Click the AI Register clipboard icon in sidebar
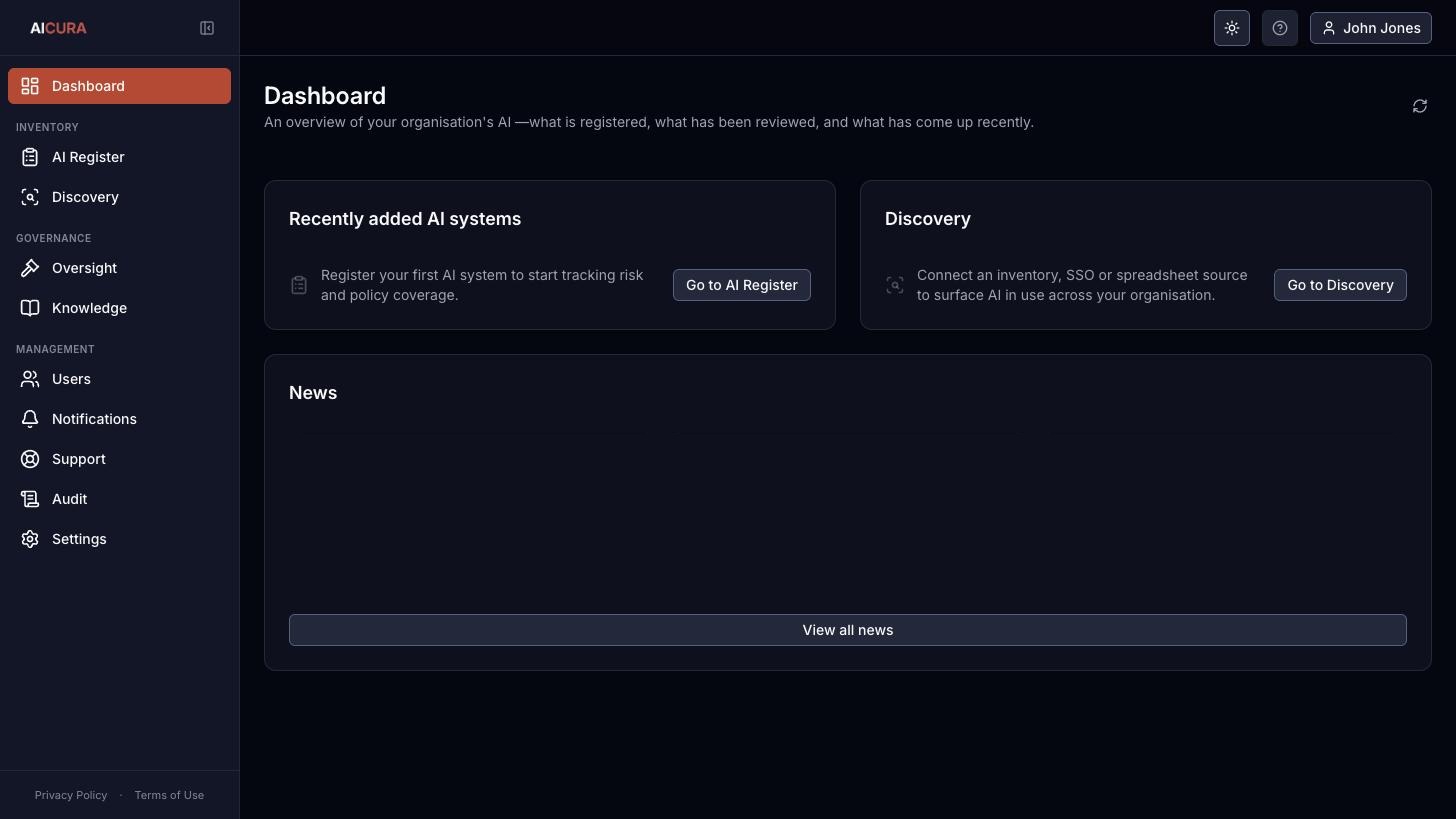 pyautogui.click(x=30, y=157)
